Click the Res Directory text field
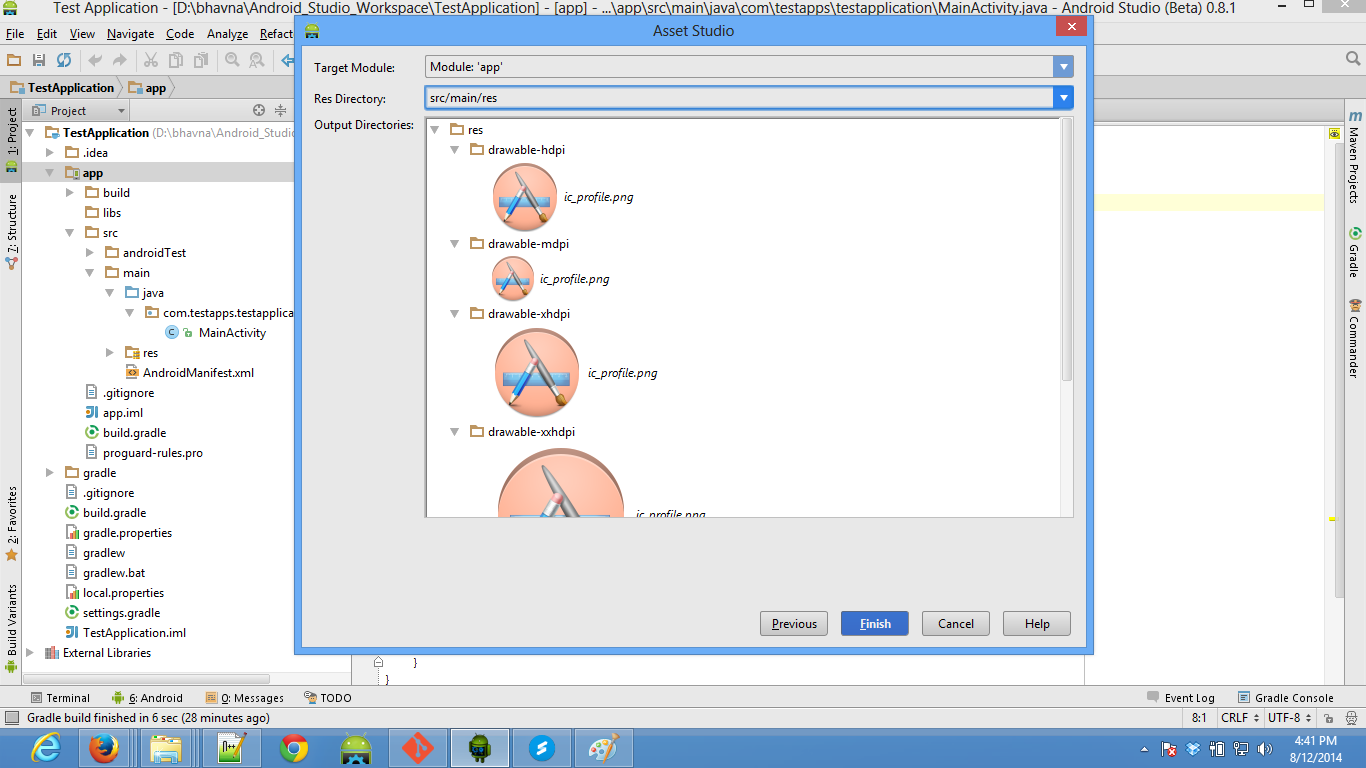1366x768 pixels. 739,98
